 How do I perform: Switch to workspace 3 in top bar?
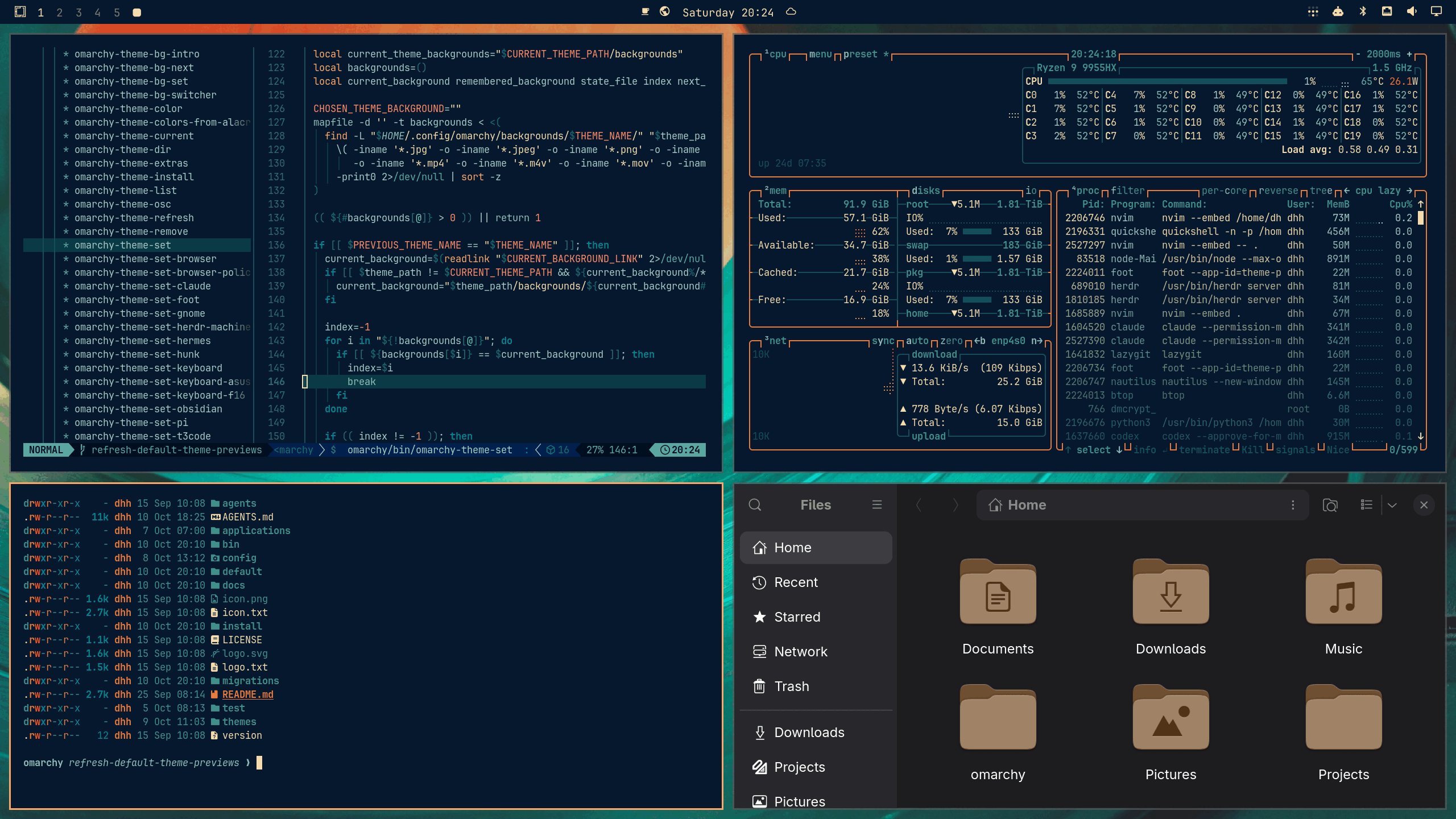(x=78, y=13)
